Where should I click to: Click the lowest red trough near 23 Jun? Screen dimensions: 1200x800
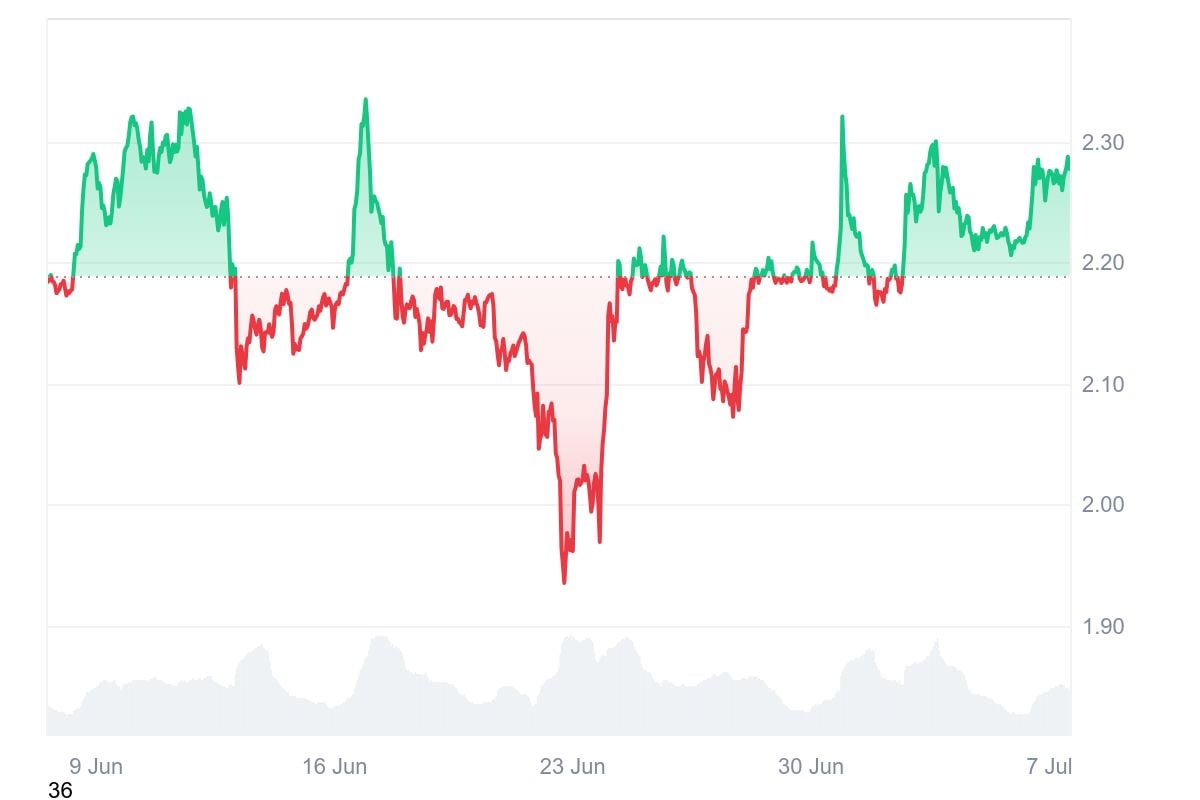(564, 582)
